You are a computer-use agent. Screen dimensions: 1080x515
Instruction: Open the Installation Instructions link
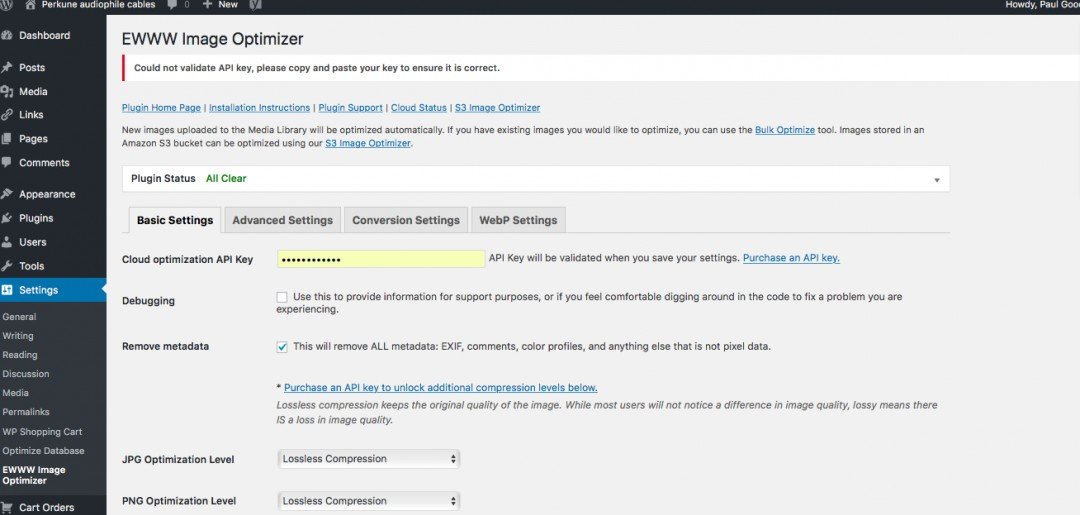click(x=260, y=108)
